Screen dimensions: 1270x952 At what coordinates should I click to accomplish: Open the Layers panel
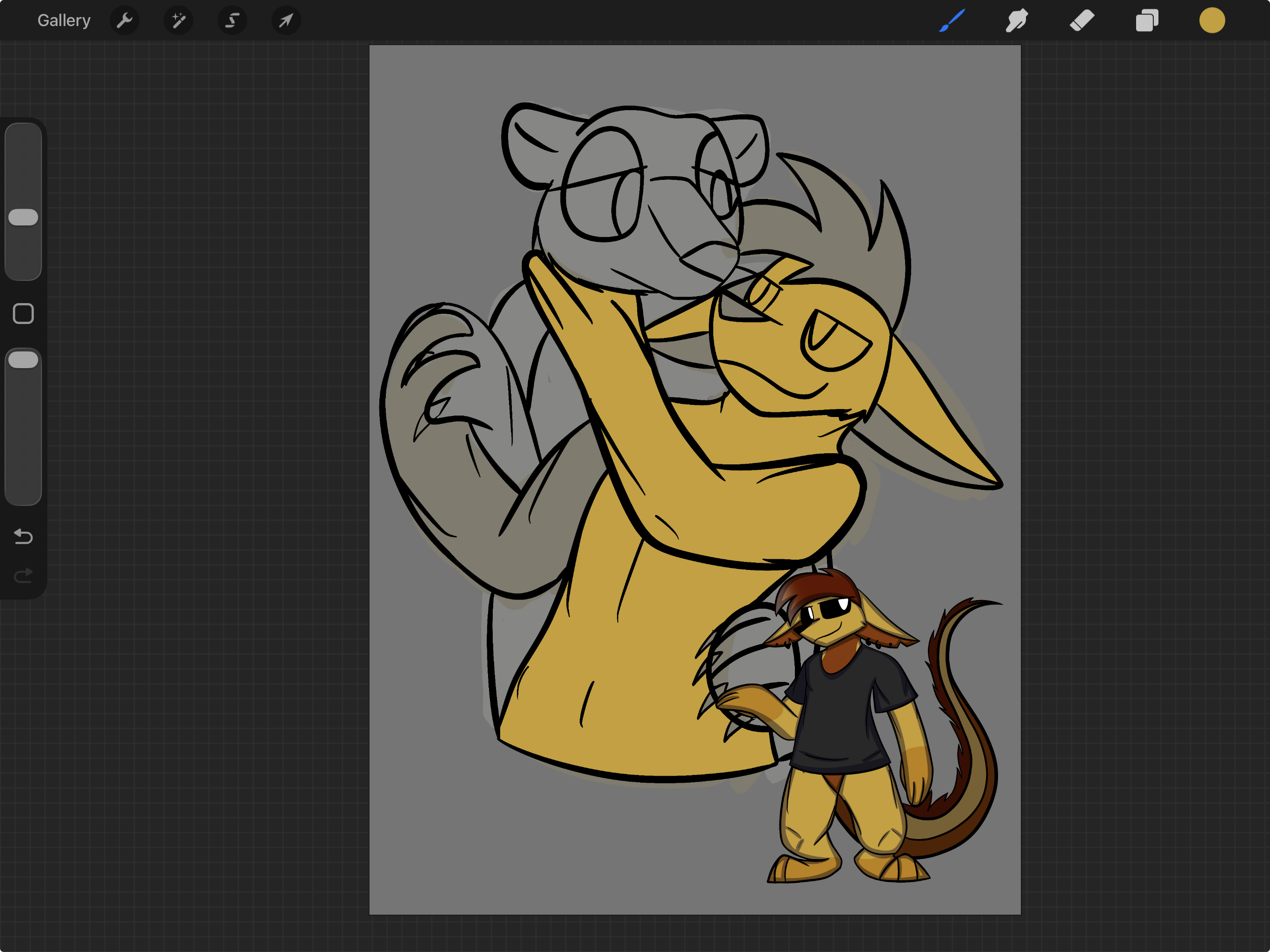[1146, 20]
